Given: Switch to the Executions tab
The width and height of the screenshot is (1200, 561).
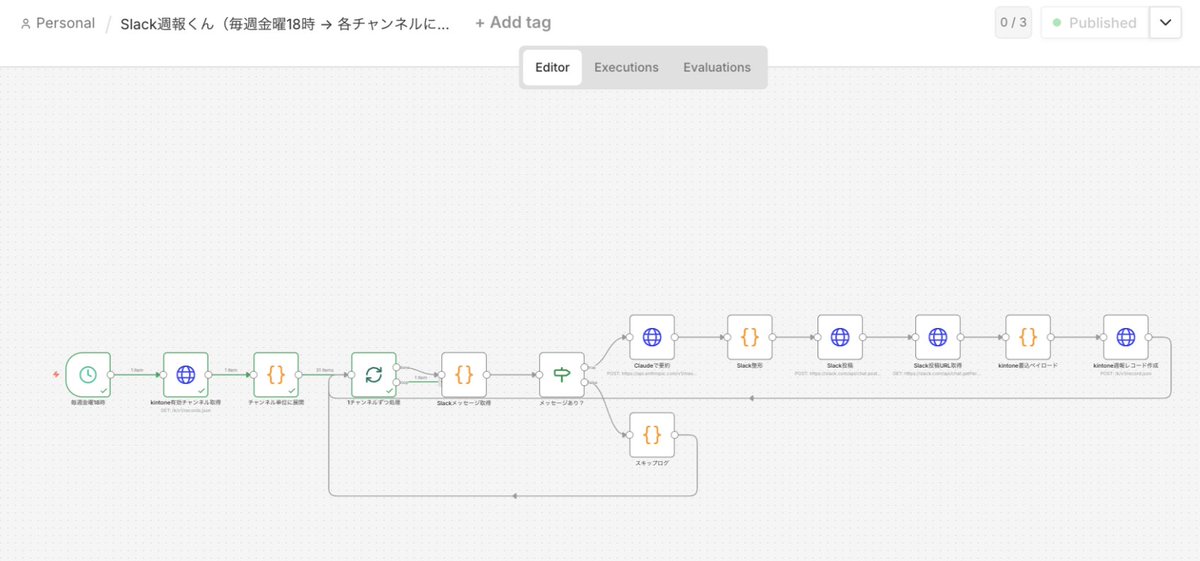Looking at the screenshot, I should pyautogui.click(x=626, y=67).
